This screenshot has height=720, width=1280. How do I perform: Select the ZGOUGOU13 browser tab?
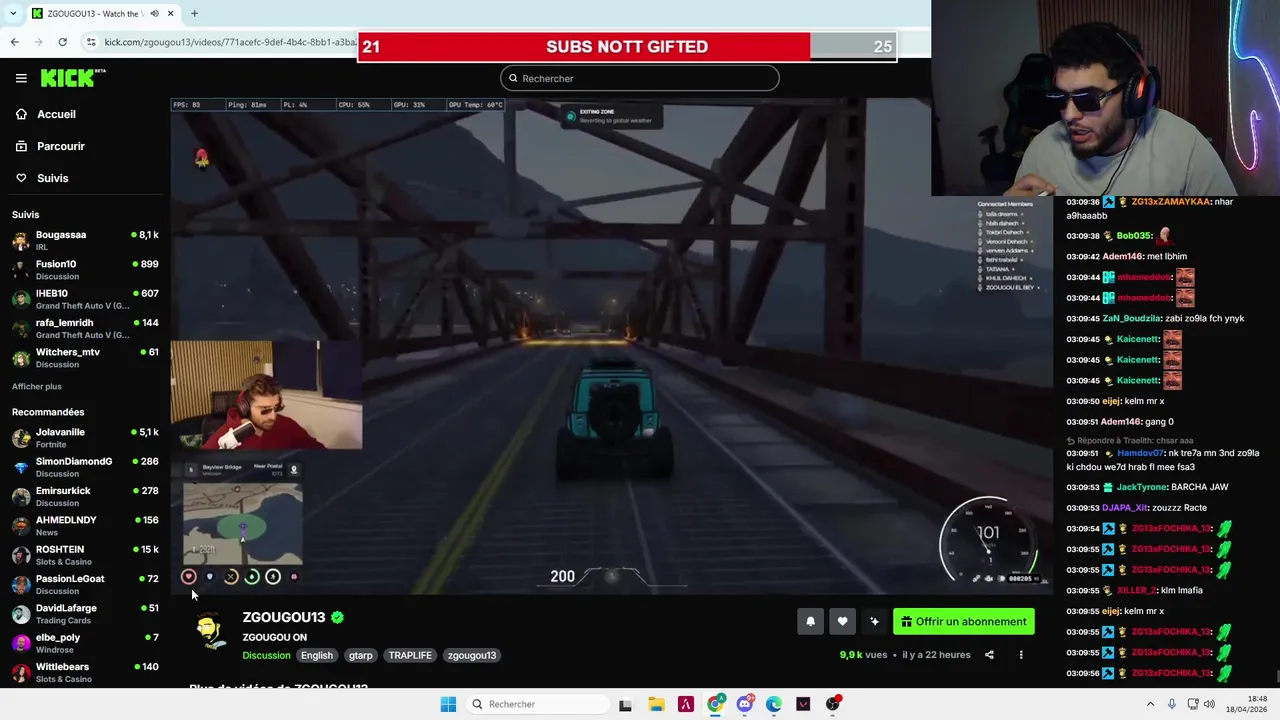102,13
